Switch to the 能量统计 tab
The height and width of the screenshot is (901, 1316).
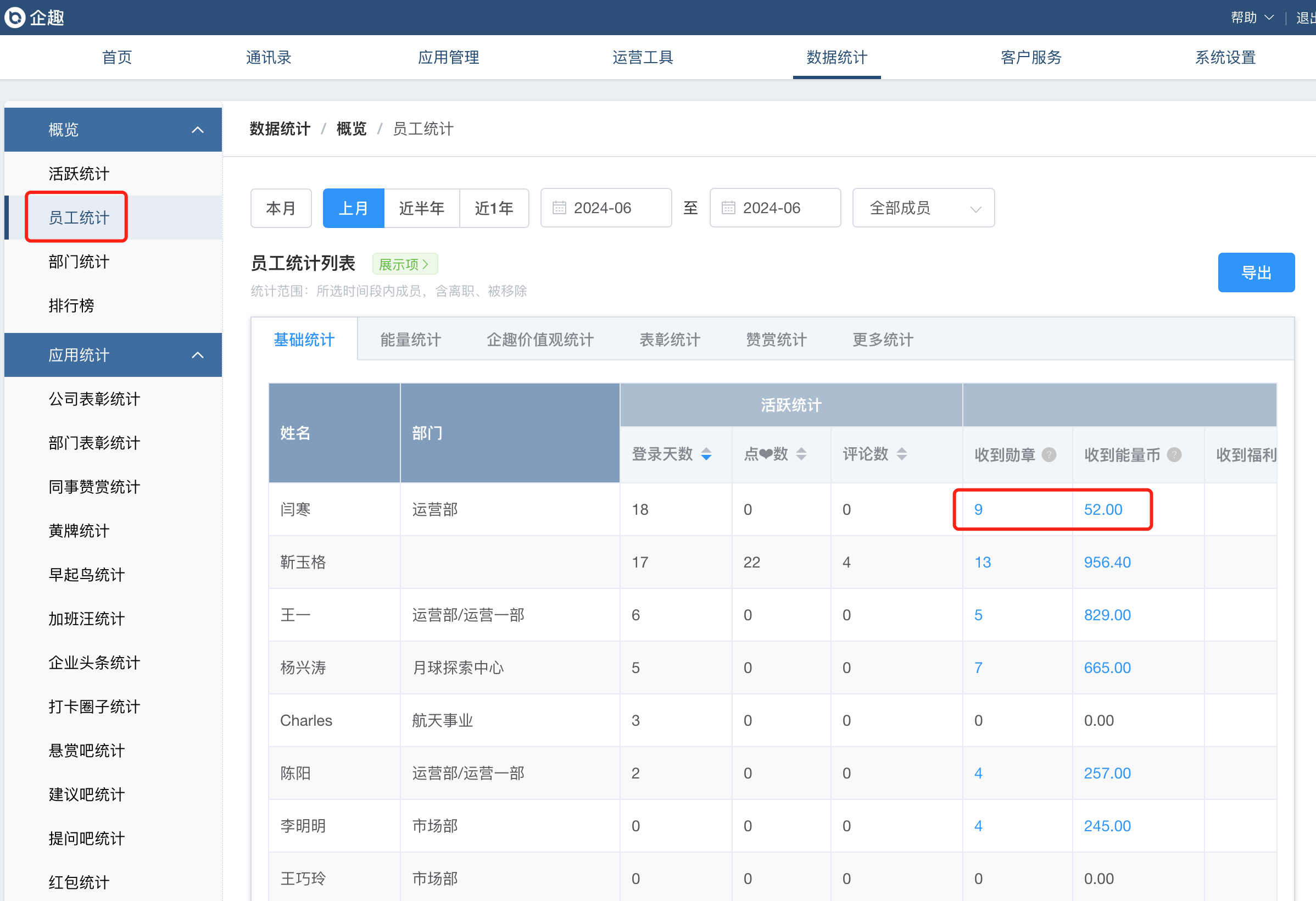pyautogui.click(x=410, y=339)
